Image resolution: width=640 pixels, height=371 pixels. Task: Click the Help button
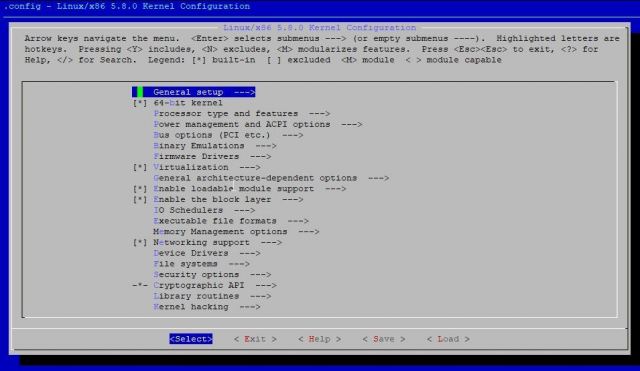click(320, 339)
